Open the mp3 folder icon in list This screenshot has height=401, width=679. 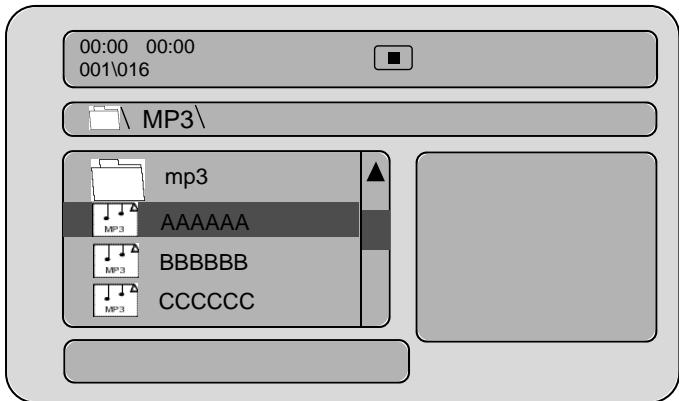point(118,180)
